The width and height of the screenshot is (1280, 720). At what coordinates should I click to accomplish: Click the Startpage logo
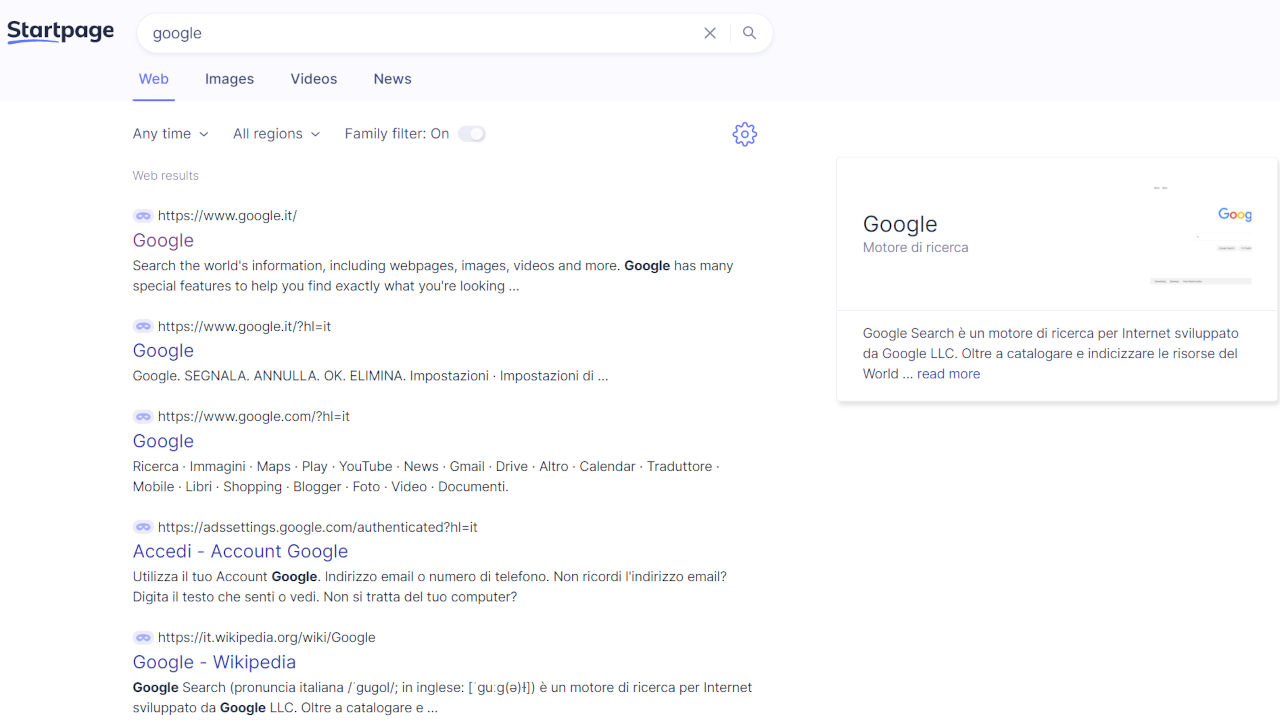point(61,32)
